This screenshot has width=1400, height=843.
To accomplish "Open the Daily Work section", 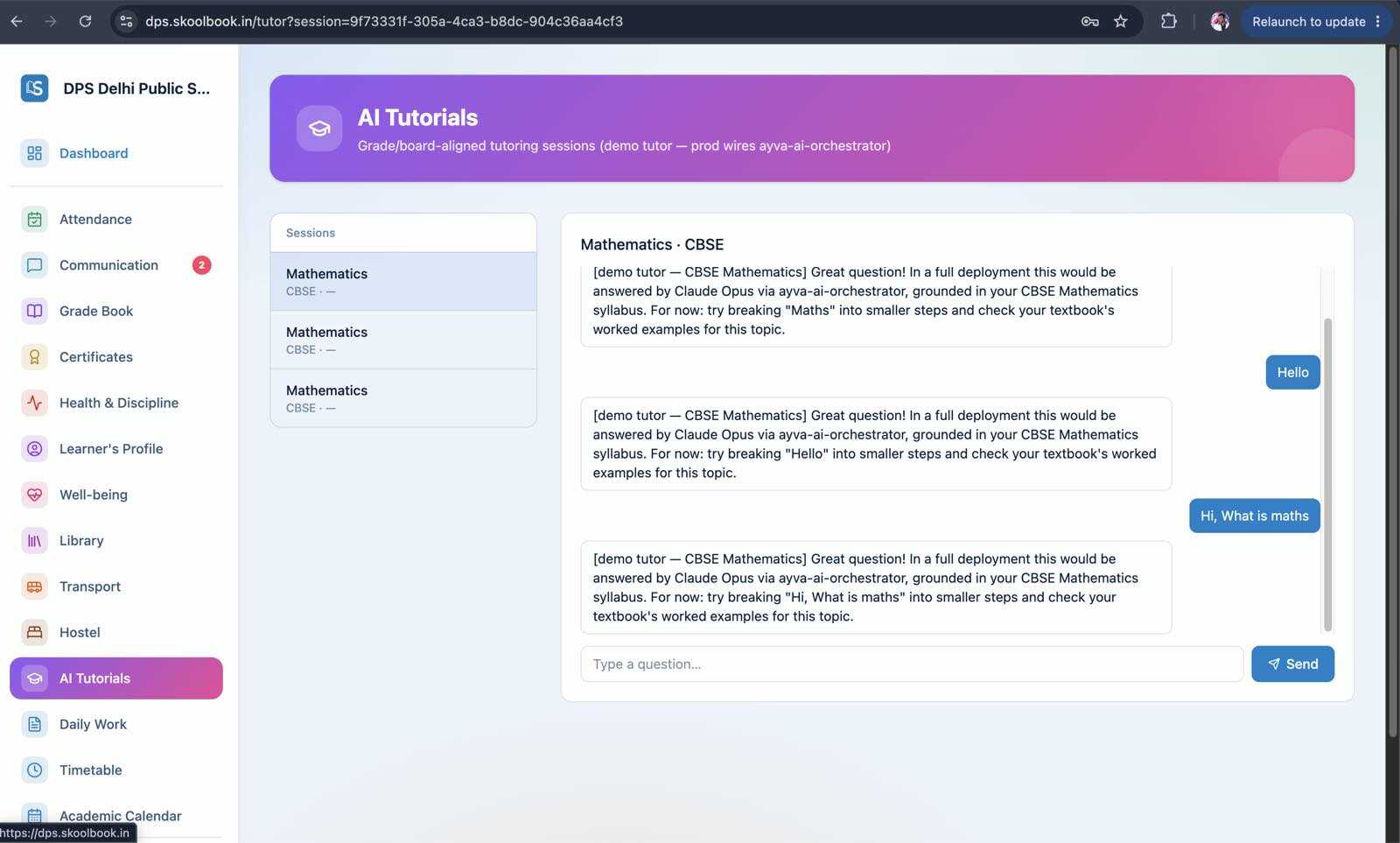I will 116,724.
